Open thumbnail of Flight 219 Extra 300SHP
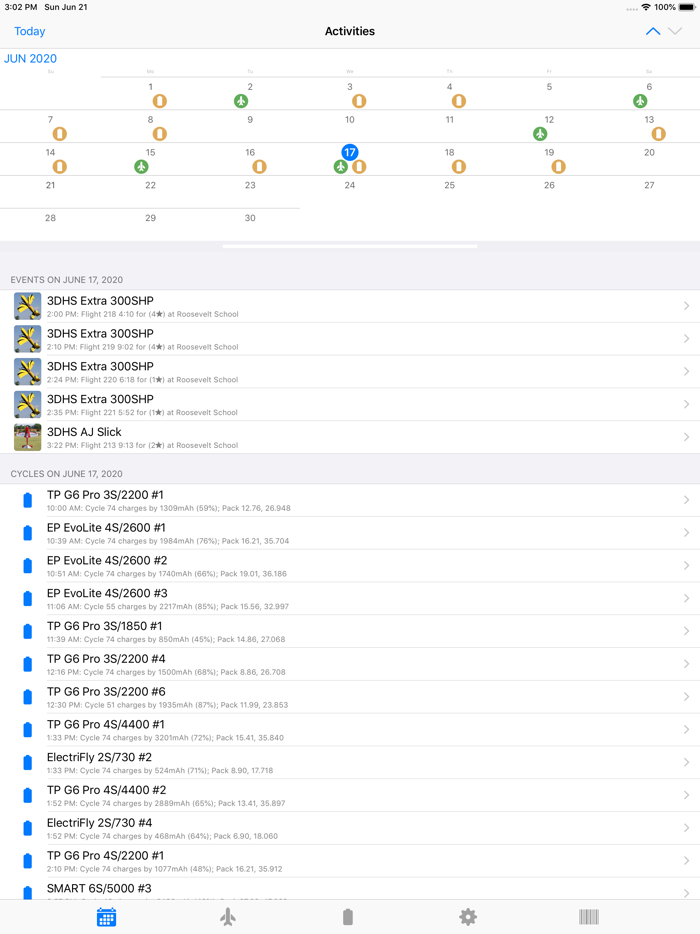The height and width of the screenshot is (934, 700). click(27, 339)
